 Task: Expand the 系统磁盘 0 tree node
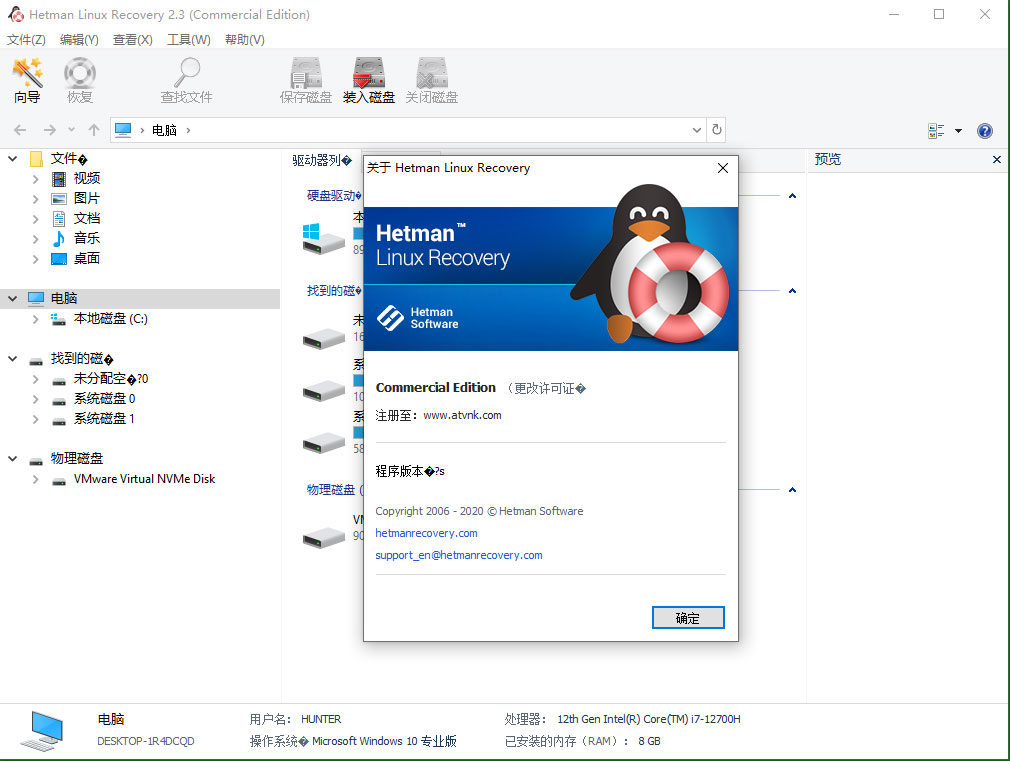[35, 399]
